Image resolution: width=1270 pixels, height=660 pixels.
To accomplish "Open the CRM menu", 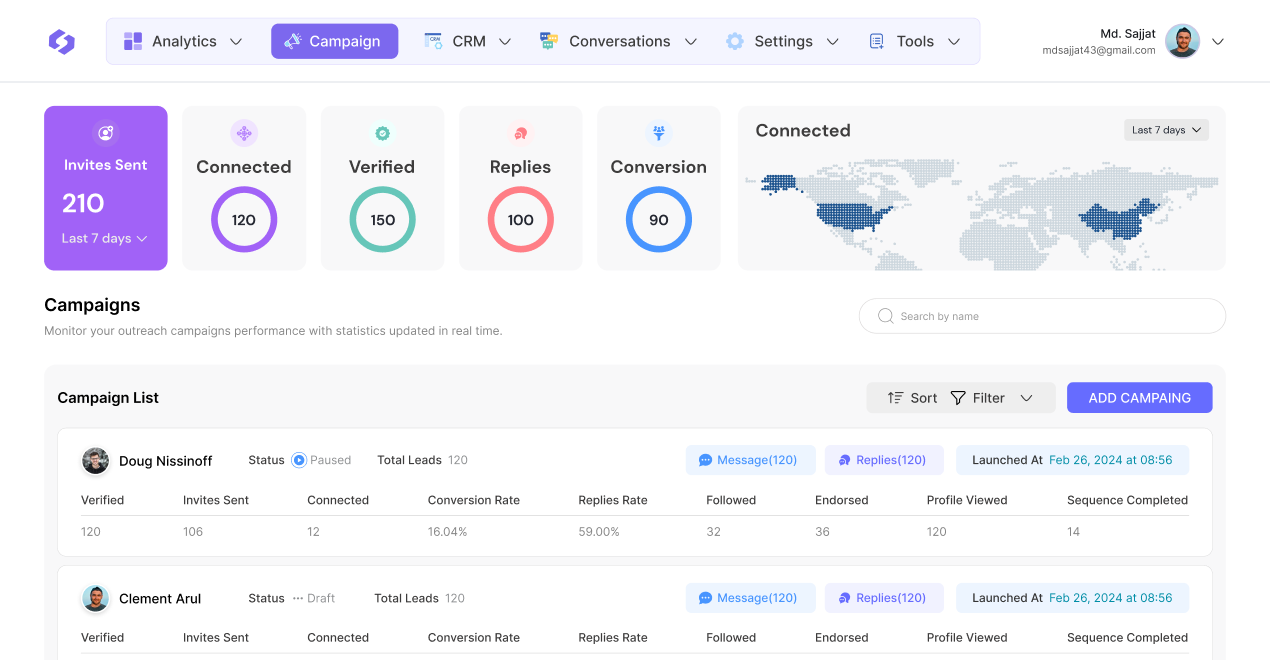I will click(468, 41).
